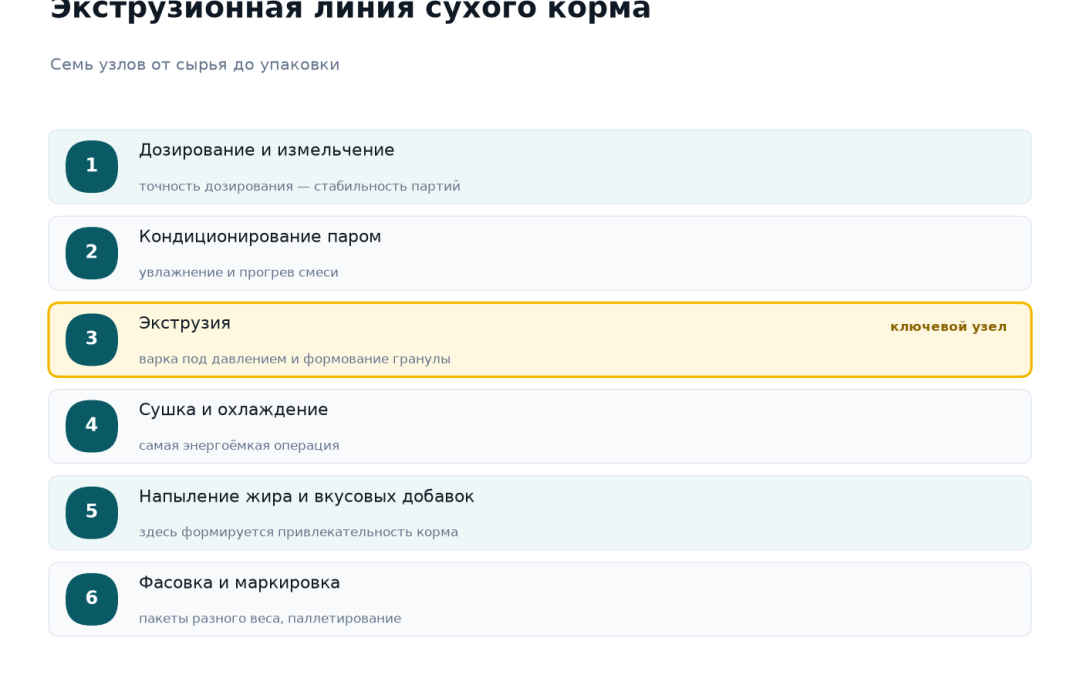Select the 'Кондиционирование паром' title

(x=260, y=237)
